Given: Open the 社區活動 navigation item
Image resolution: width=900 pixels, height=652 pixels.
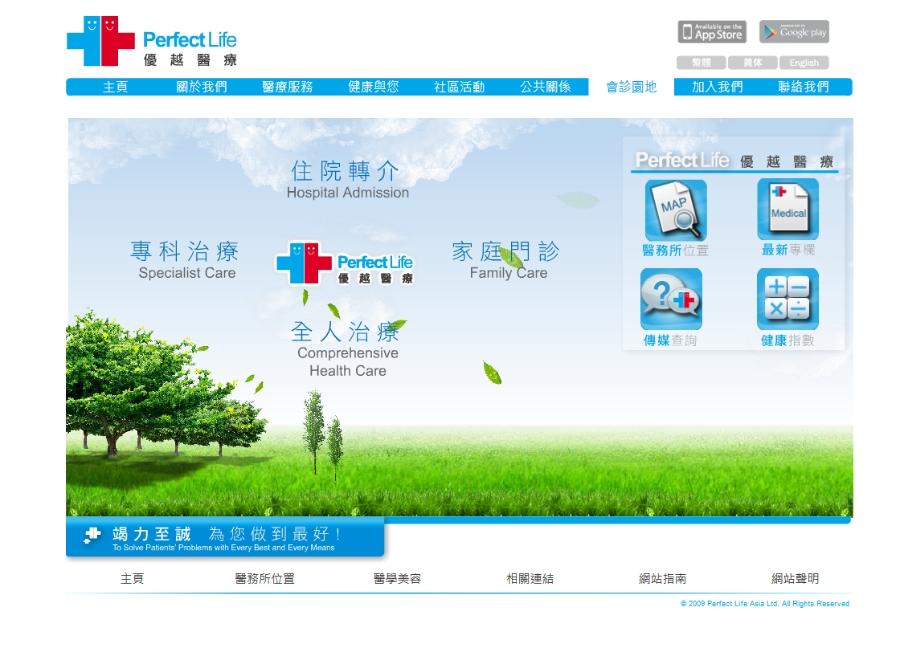Looking at the screenshot, I should (459, 87).
